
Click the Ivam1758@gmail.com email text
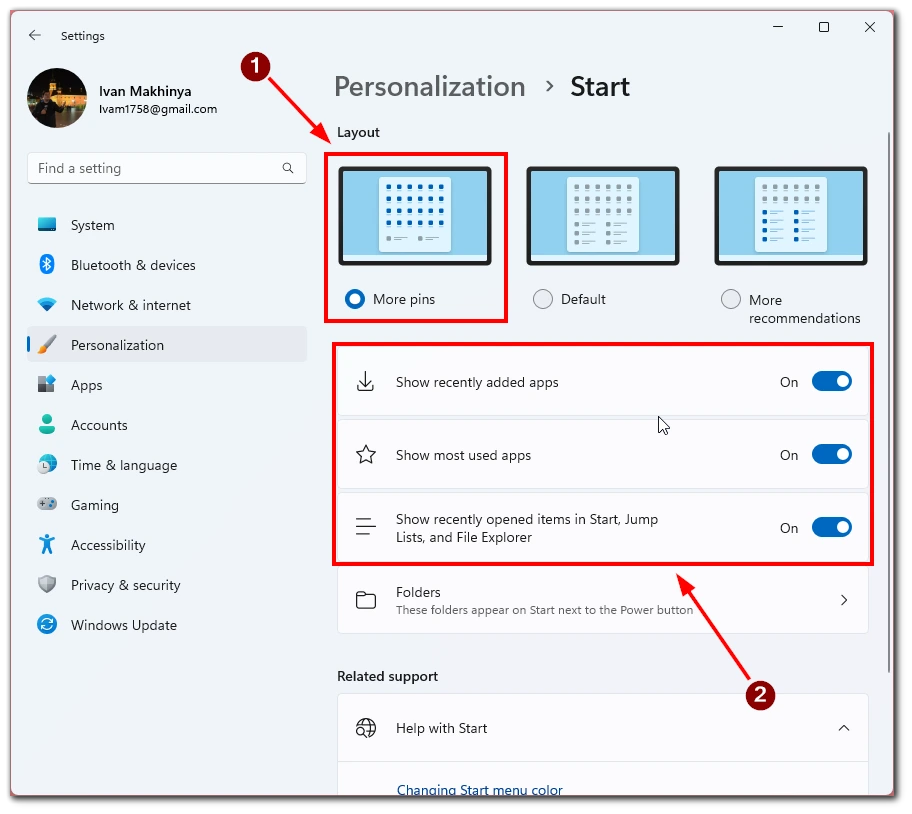pos(158,109)
